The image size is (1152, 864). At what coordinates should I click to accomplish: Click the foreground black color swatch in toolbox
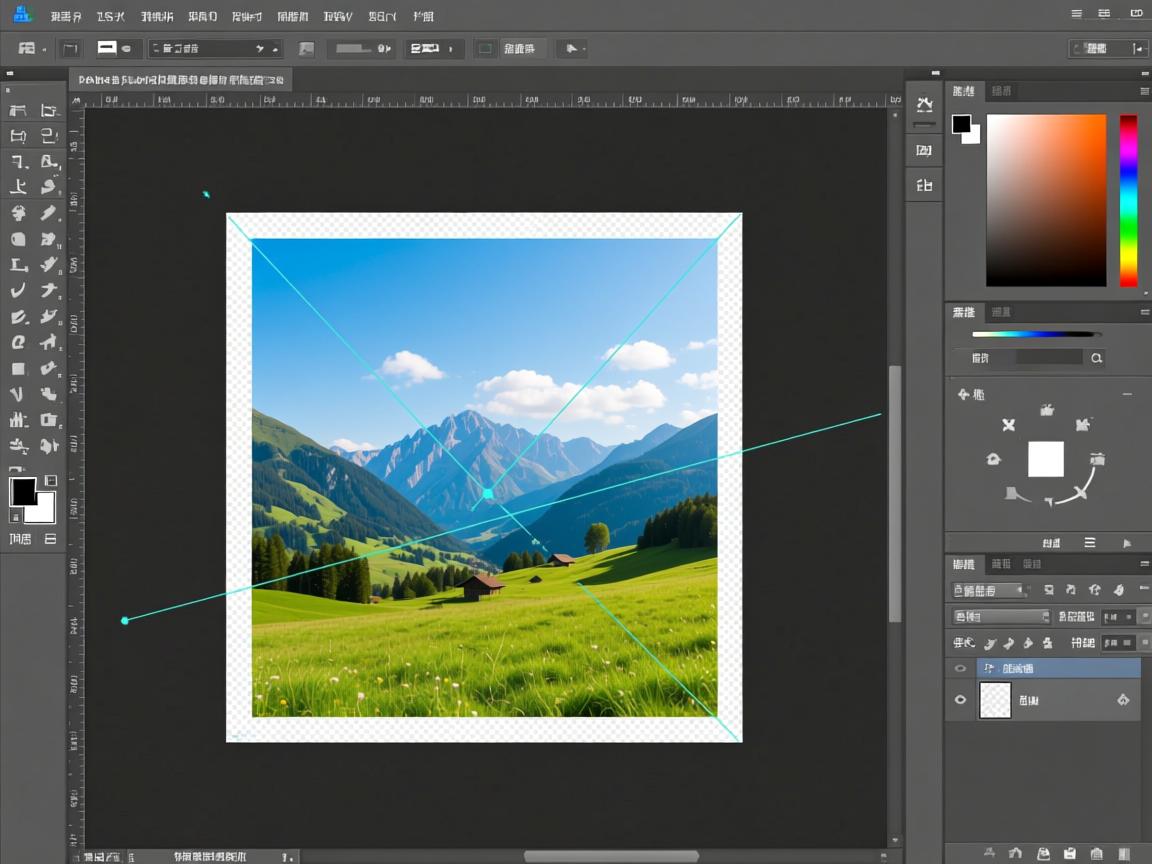pos(23,491)
